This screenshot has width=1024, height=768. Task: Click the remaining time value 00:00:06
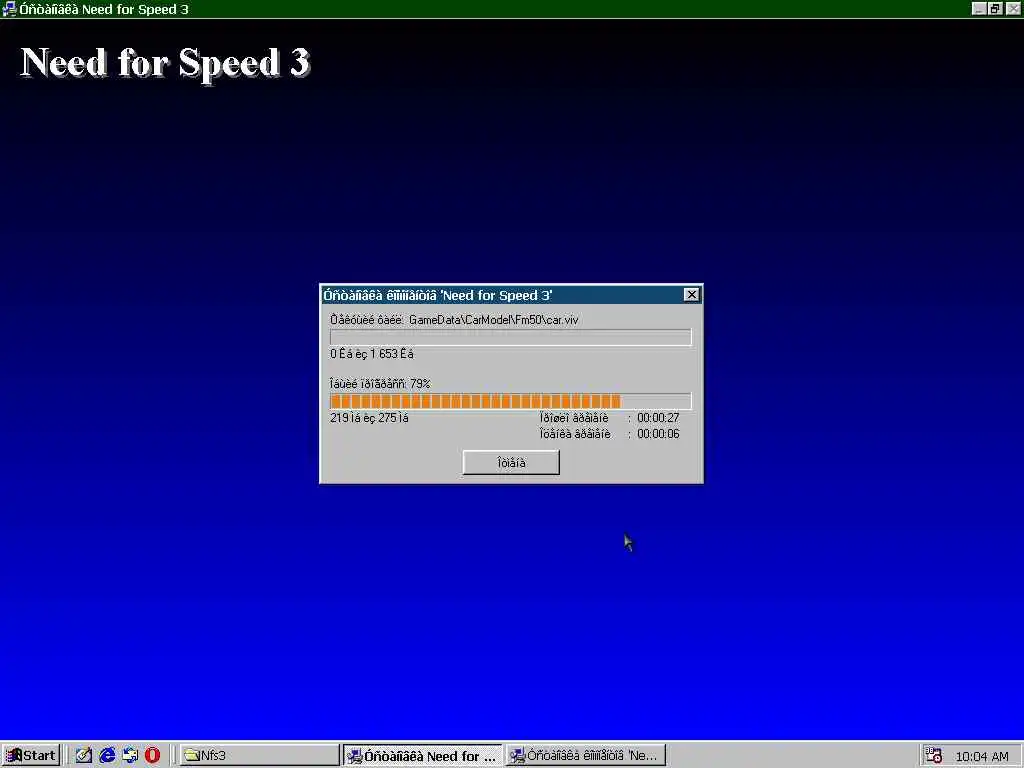point(658,434)
